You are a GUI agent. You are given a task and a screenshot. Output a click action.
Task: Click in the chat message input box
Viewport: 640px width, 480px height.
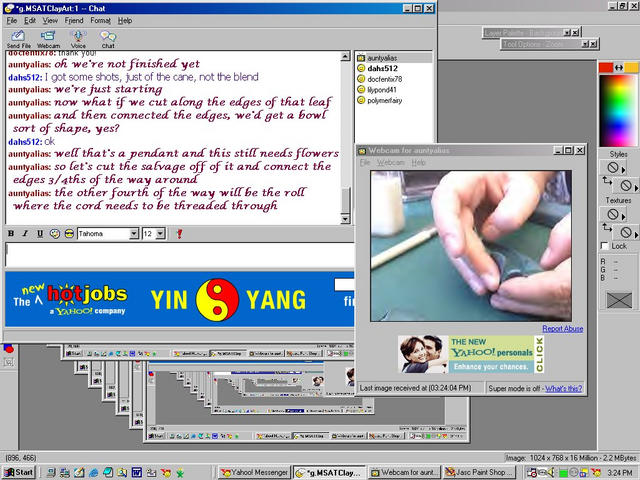pos(180,255)
